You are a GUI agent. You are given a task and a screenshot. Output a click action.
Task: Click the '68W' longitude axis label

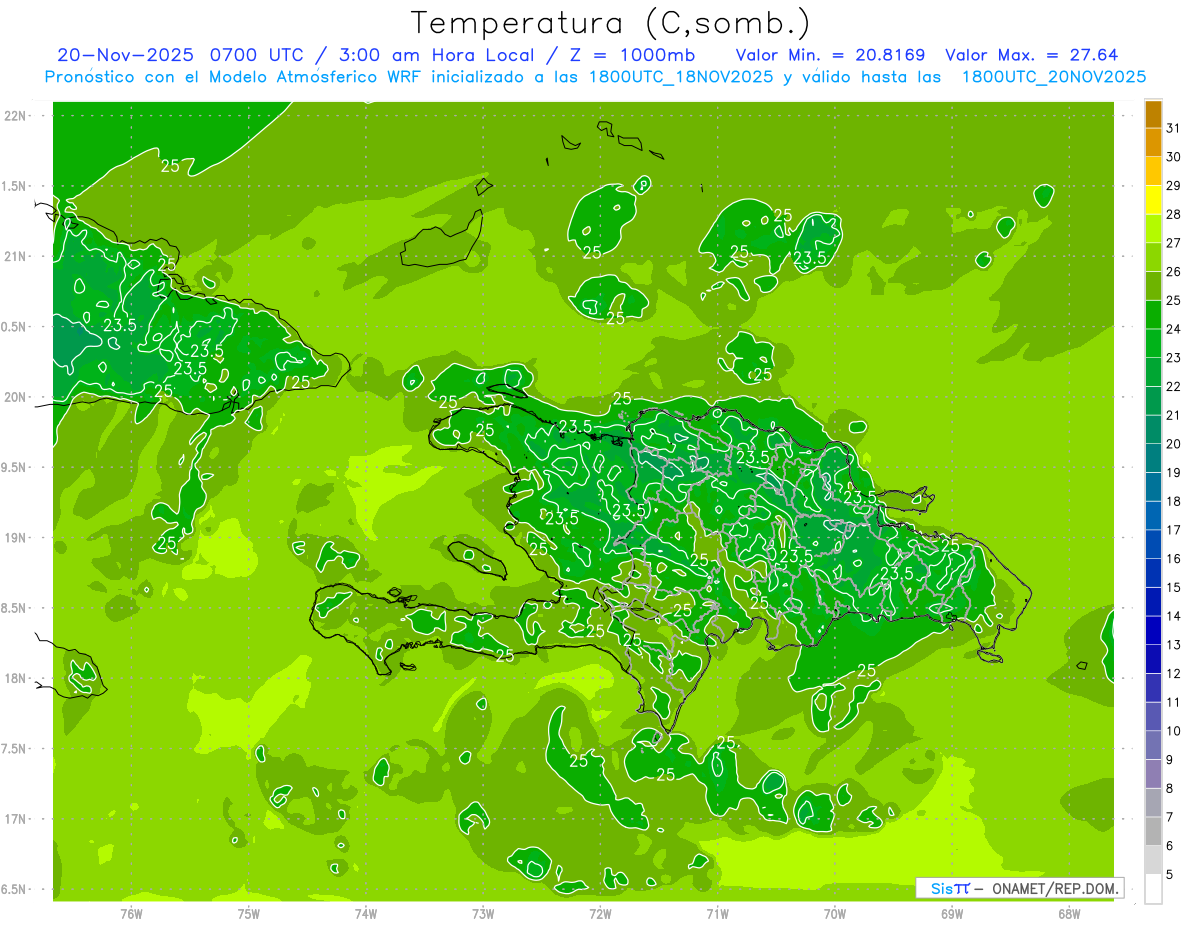pyautogui.click(x=1068, y=913)
